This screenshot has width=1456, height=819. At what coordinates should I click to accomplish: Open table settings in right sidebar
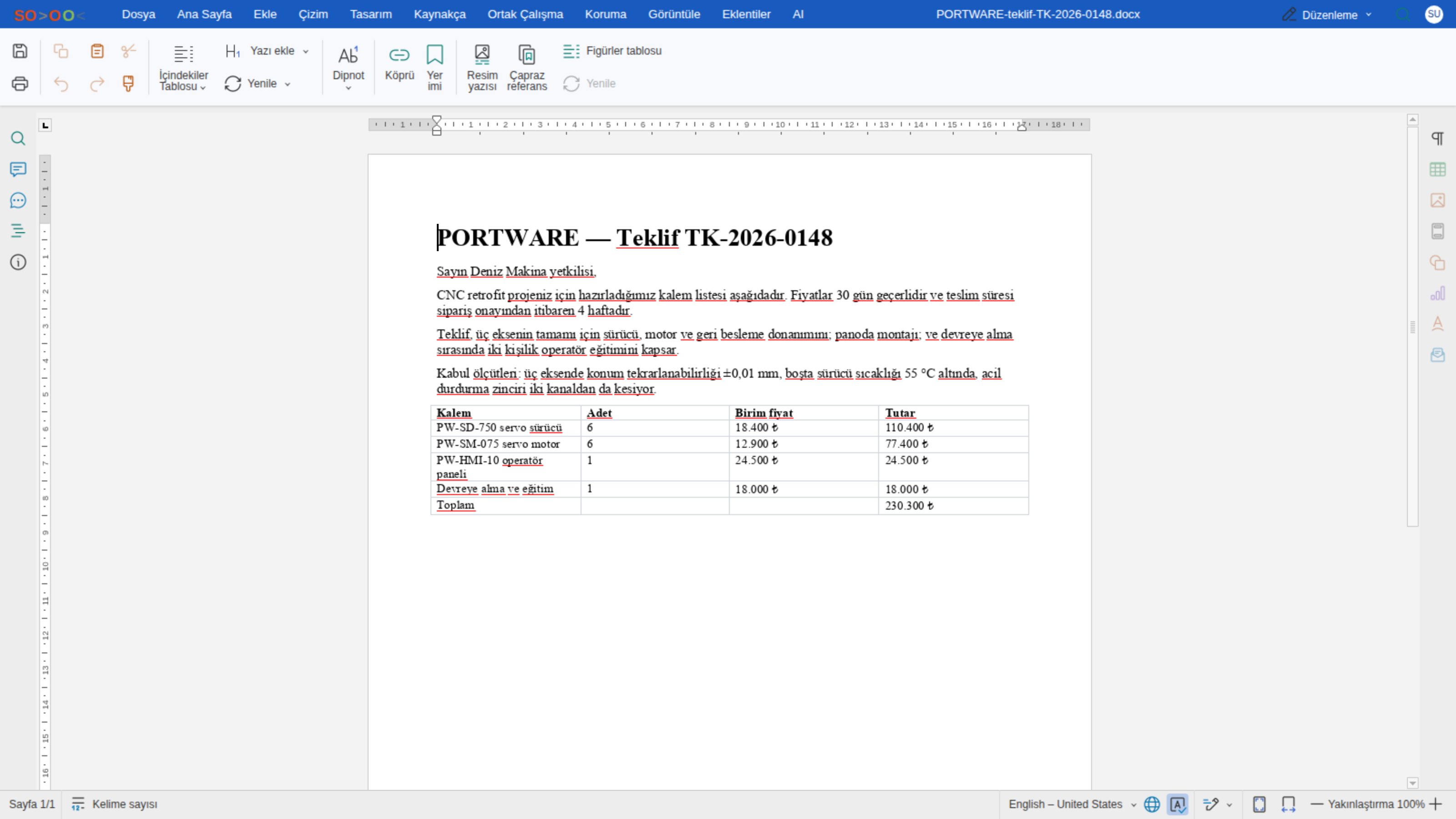pyautogui.click(x=1437, y=169)
